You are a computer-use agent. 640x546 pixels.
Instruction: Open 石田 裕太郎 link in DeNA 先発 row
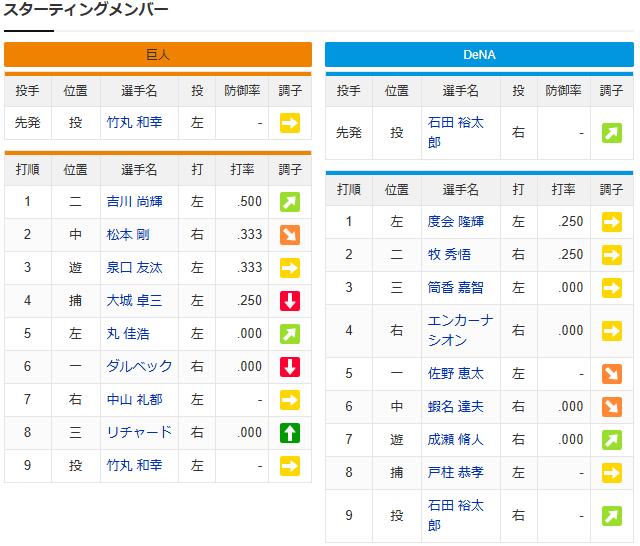[456, 133]
